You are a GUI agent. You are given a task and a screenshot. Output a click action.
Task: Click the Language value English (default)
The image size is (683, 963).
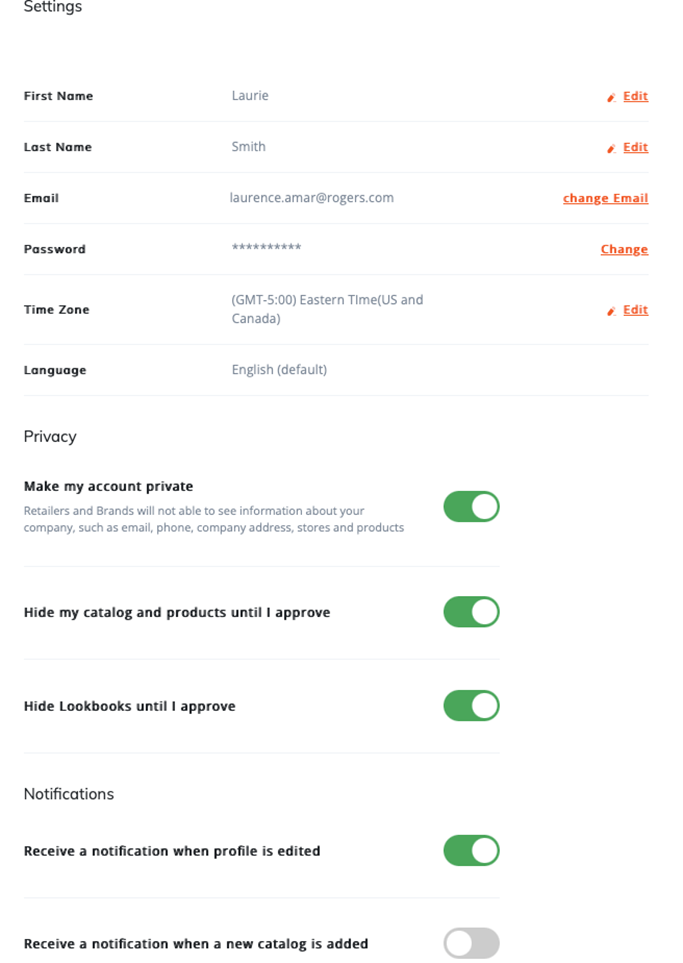(279, 370)
